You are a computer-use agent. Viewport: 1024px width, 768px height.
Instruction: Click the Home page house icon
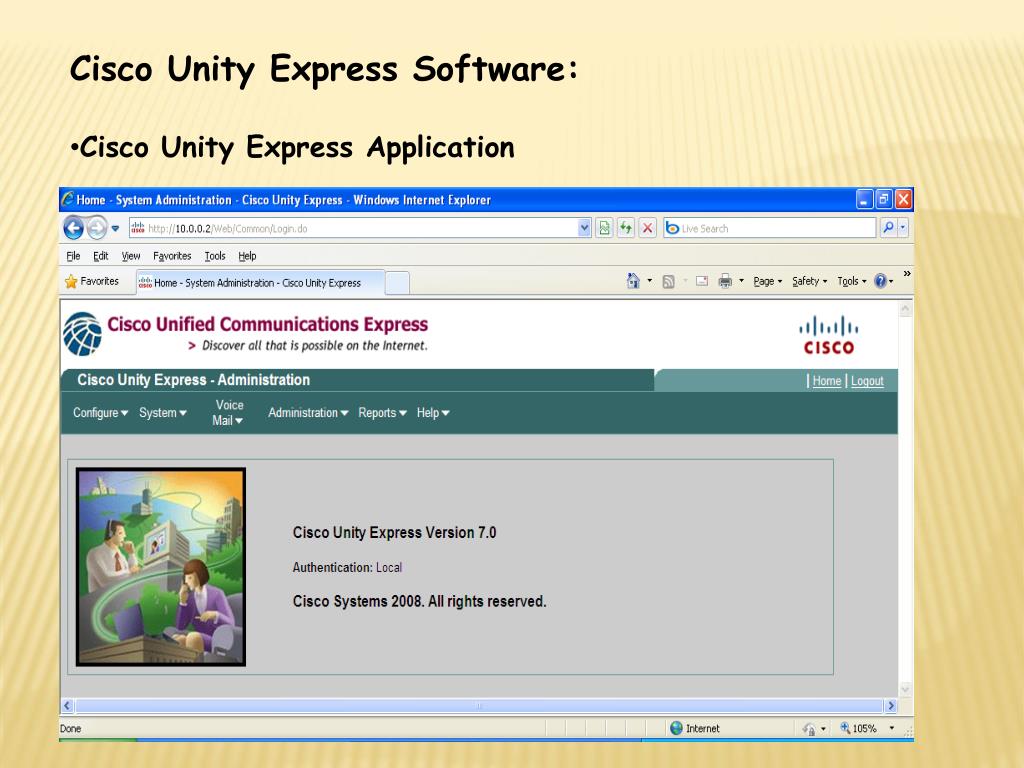[632, 281]
